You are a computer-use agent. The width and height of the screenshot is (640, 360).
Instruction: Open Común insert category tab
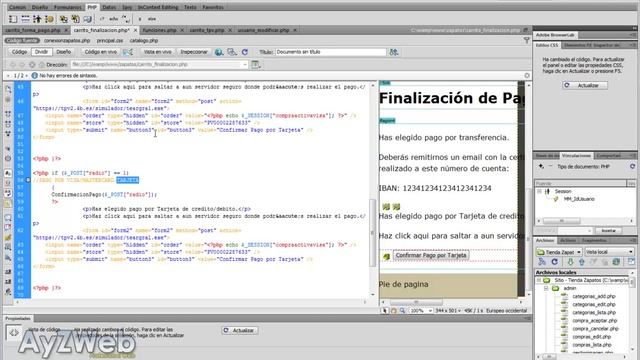17,7
